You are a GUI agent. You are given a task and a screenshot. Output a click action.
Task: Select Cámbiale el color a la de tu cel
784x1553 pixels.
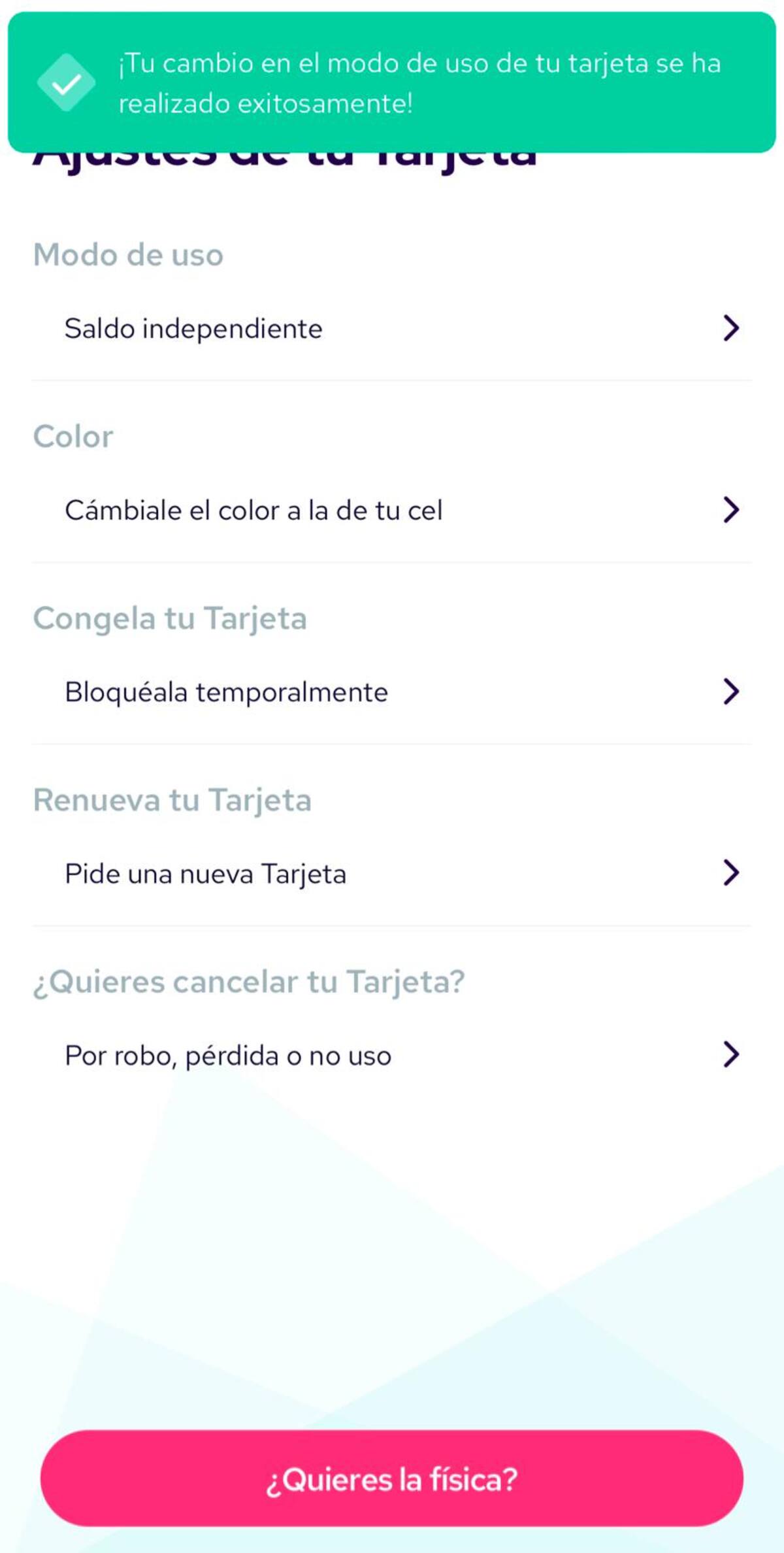[253, 510]
